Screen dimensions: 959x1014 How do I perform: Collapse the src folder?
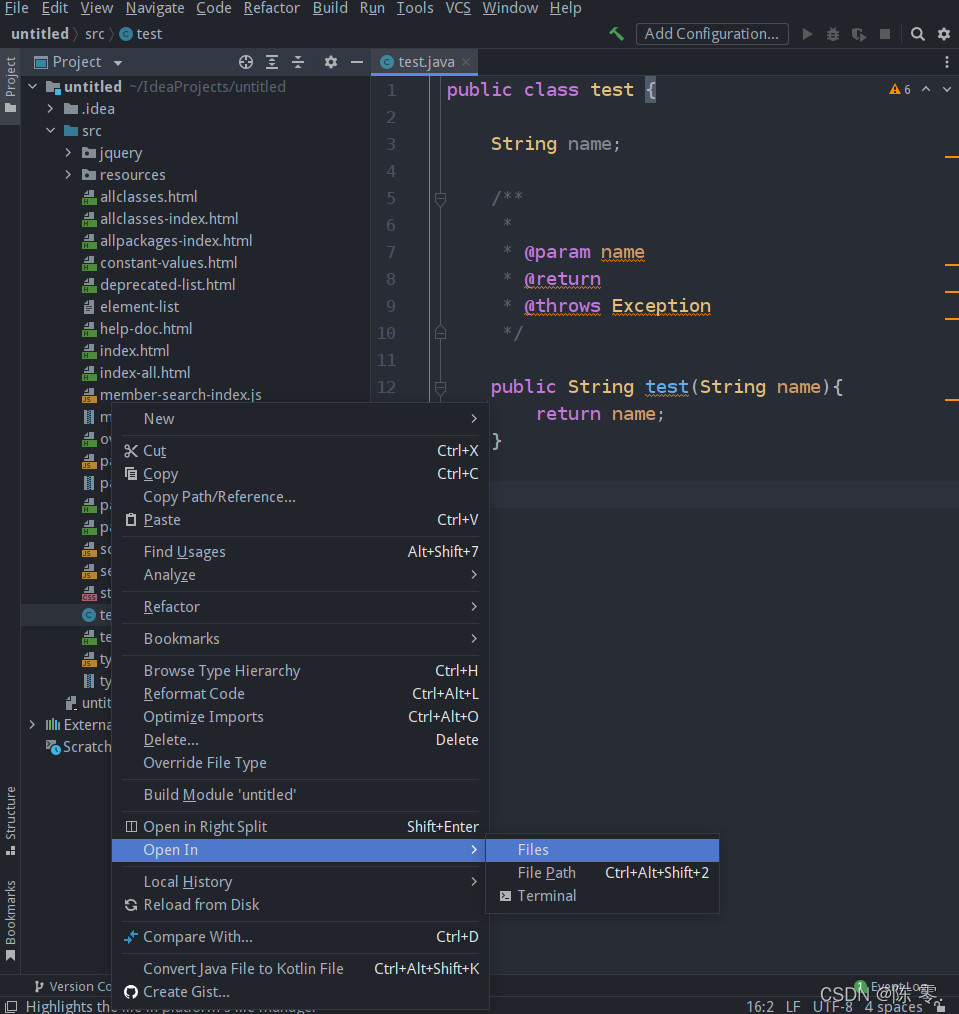click(x=50, y=131)
